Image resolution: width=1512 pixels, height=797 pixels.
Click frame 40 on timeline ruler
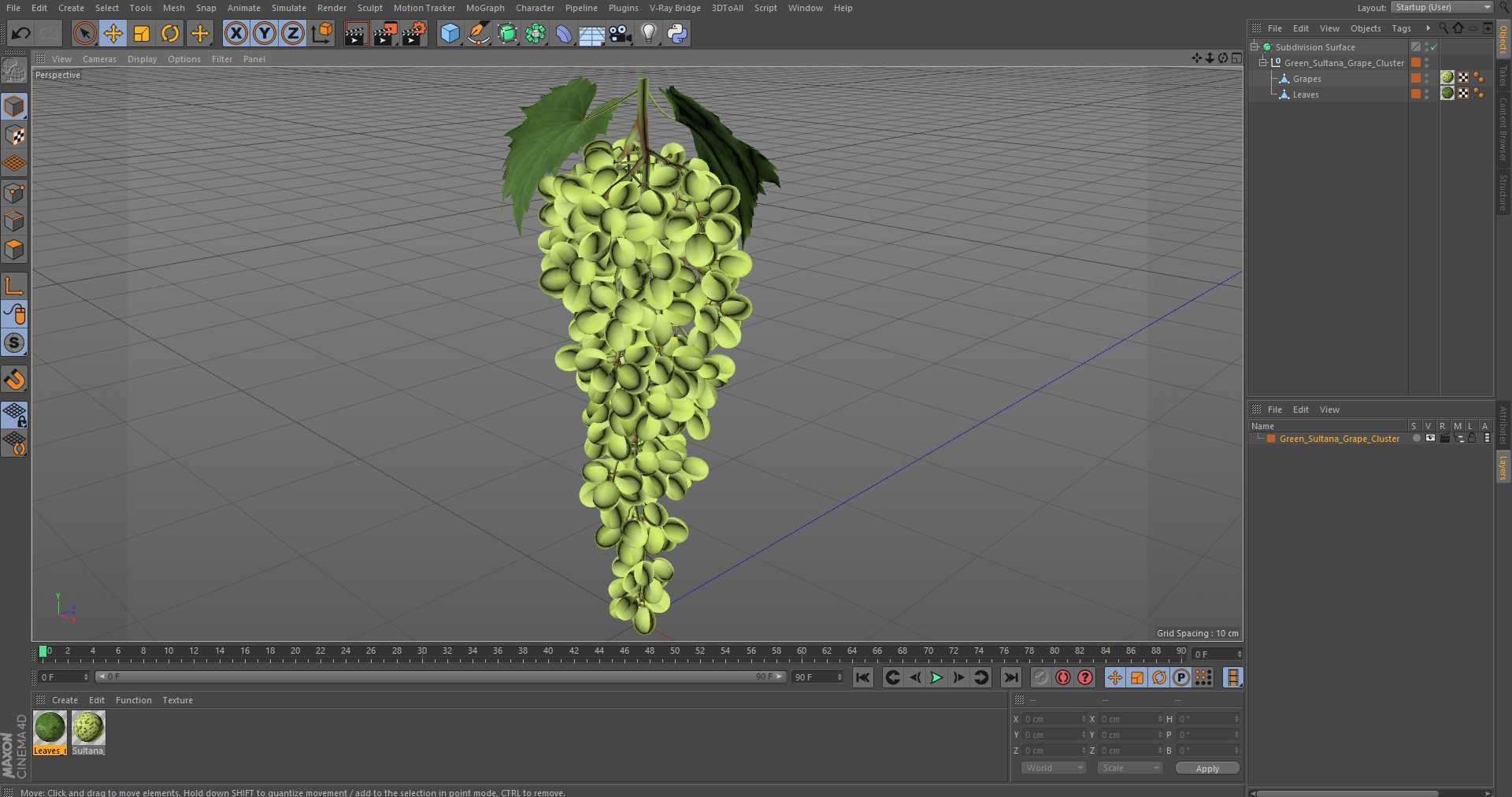(548, 651)
